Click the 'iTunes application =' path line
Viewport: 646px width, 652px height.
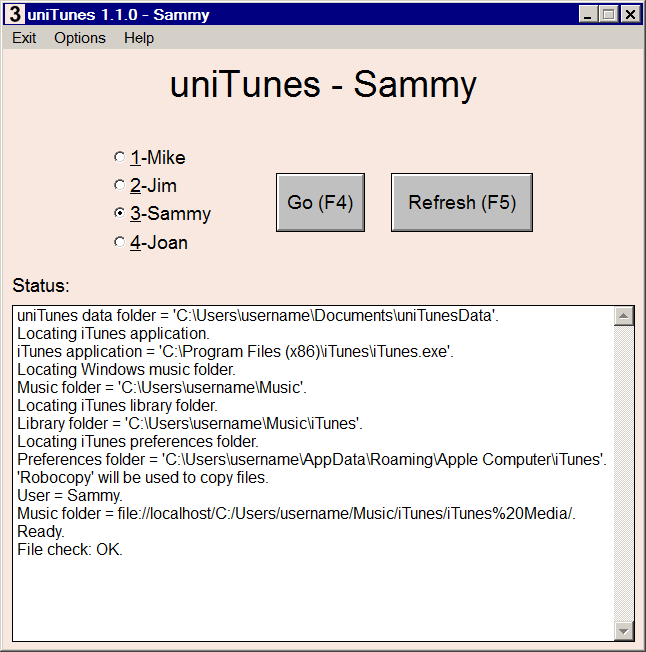(235, 352)
